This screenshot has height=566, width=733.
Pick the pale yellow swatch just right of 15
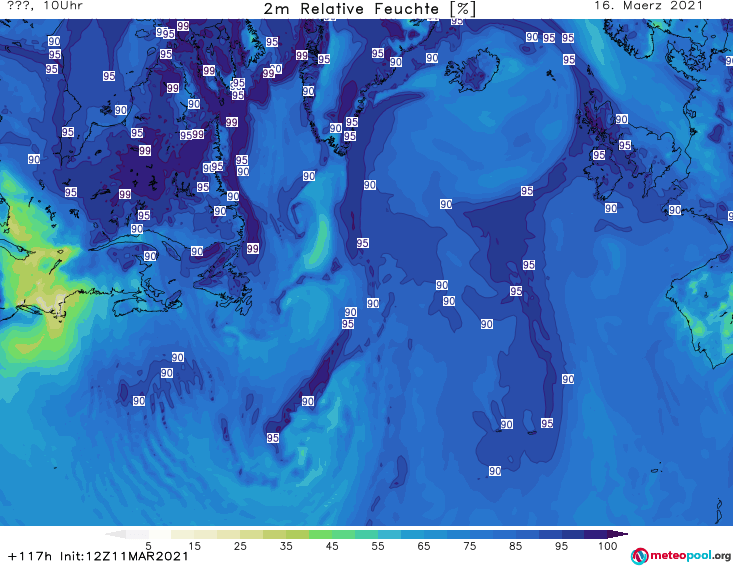206,534
